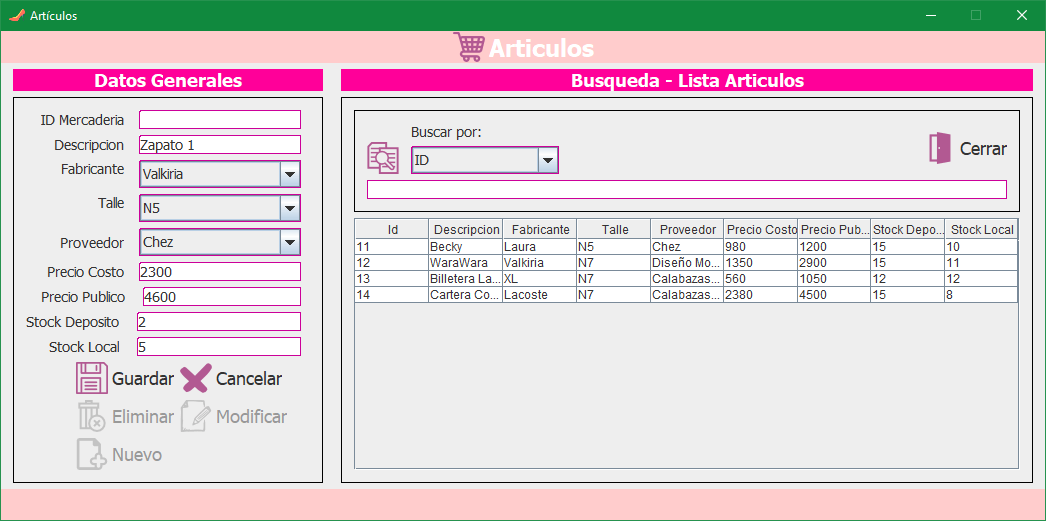Click the ID Mercaderia input field
This screenshot has width=1046, height=521.
click(219, 120)
